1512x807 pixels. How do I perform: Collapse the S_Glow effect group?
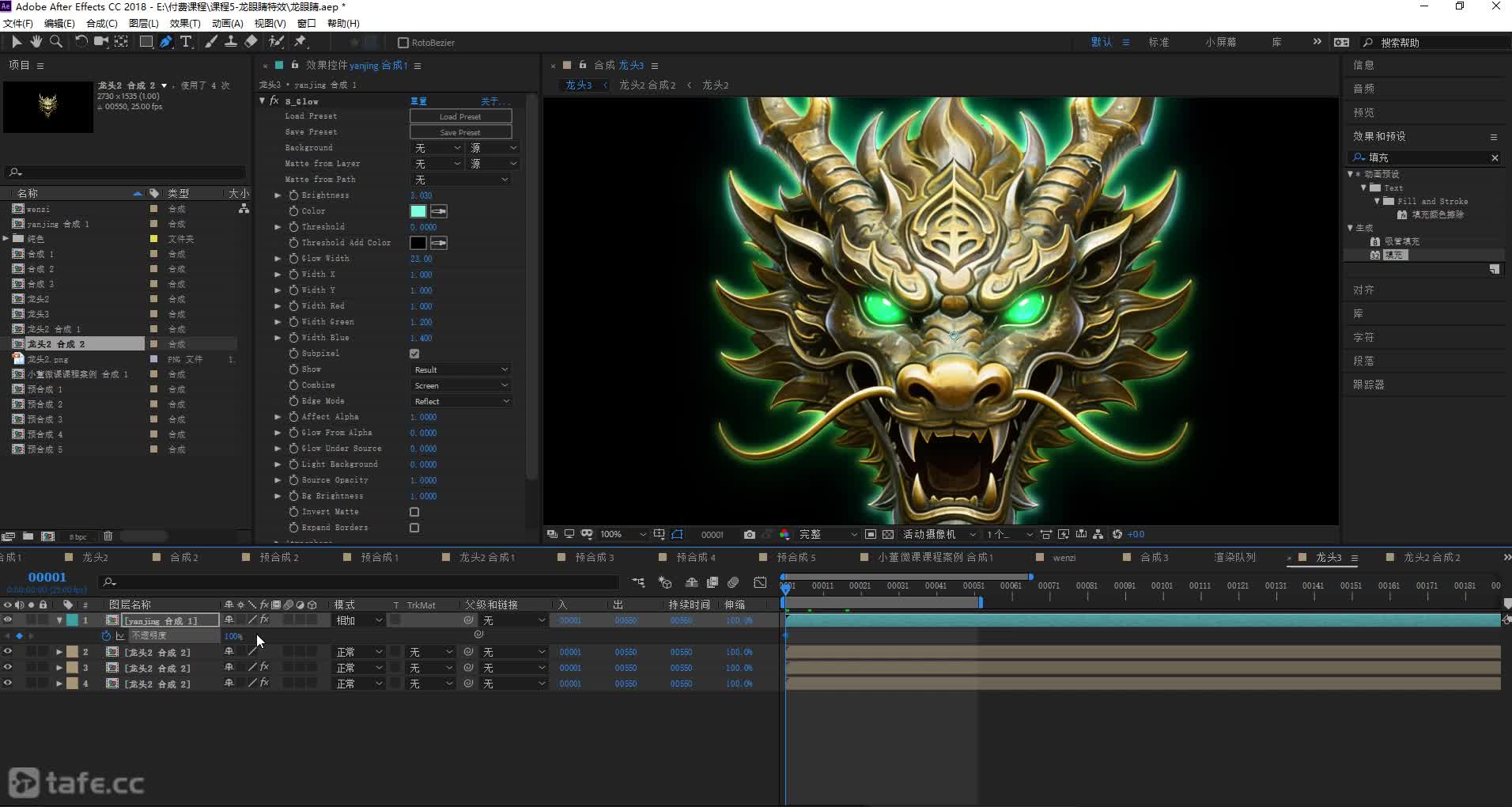coord(263,101)
